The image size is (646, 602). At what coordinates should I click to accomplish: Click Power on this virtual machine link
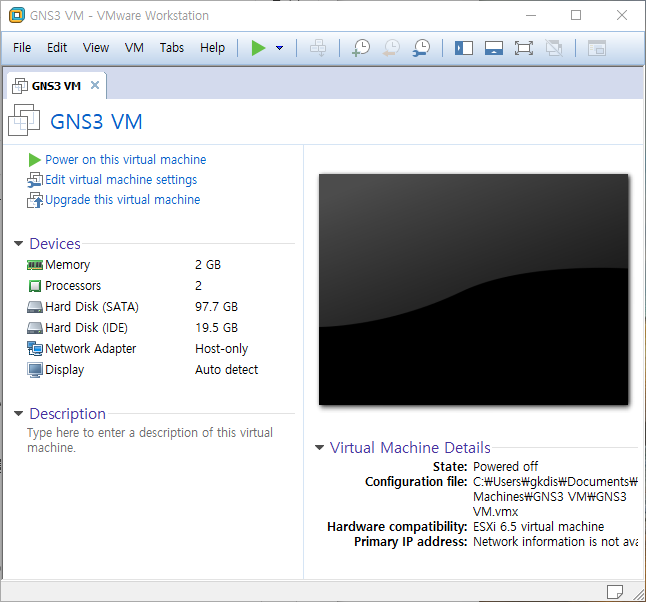click(x=126, y=159)
